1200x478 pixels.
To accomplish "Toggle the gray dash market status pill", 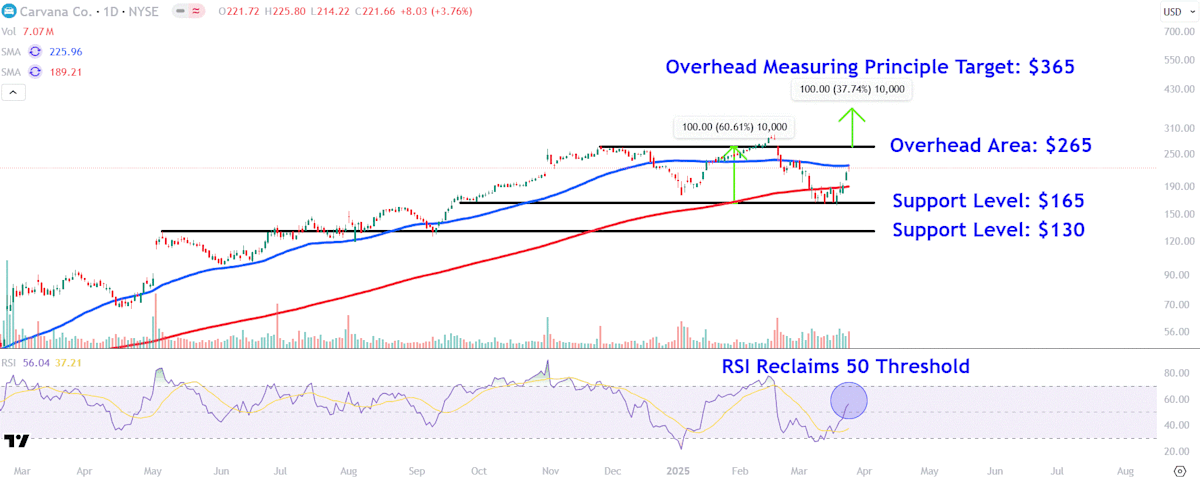I will pos(179,11).
